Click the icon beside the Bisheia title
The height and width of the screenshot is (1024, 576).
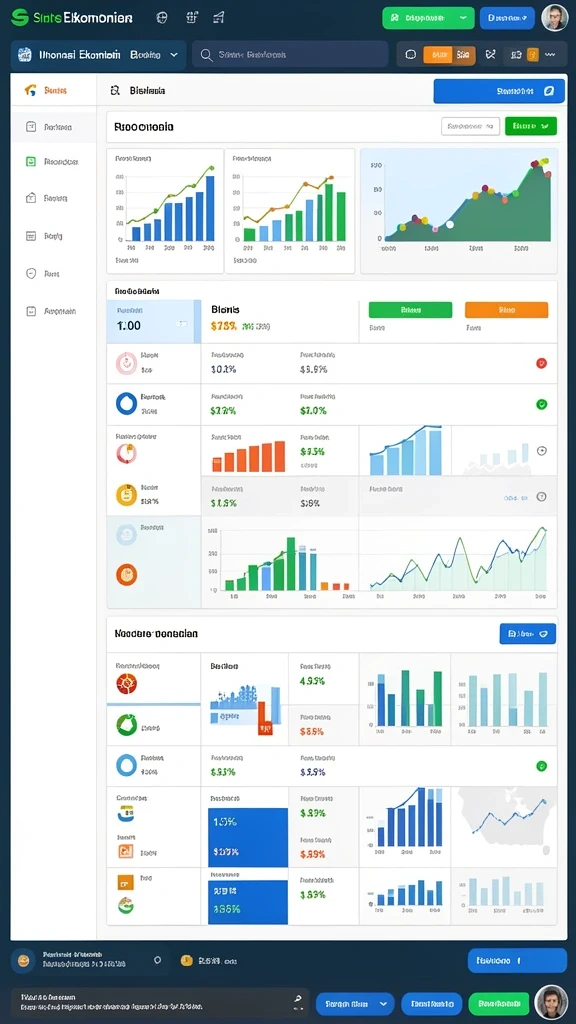pos(115,91)
